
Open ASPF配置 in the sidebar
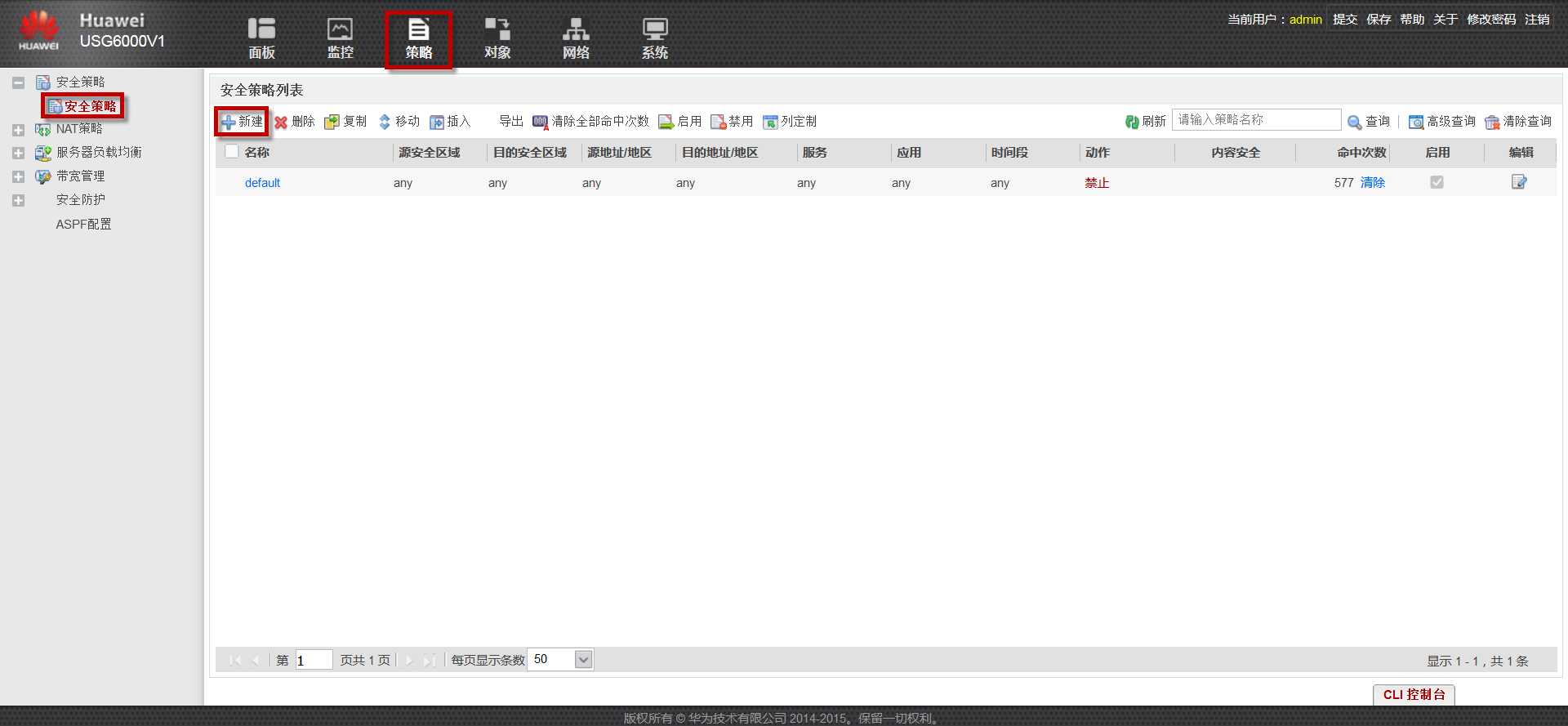[83, 224]
